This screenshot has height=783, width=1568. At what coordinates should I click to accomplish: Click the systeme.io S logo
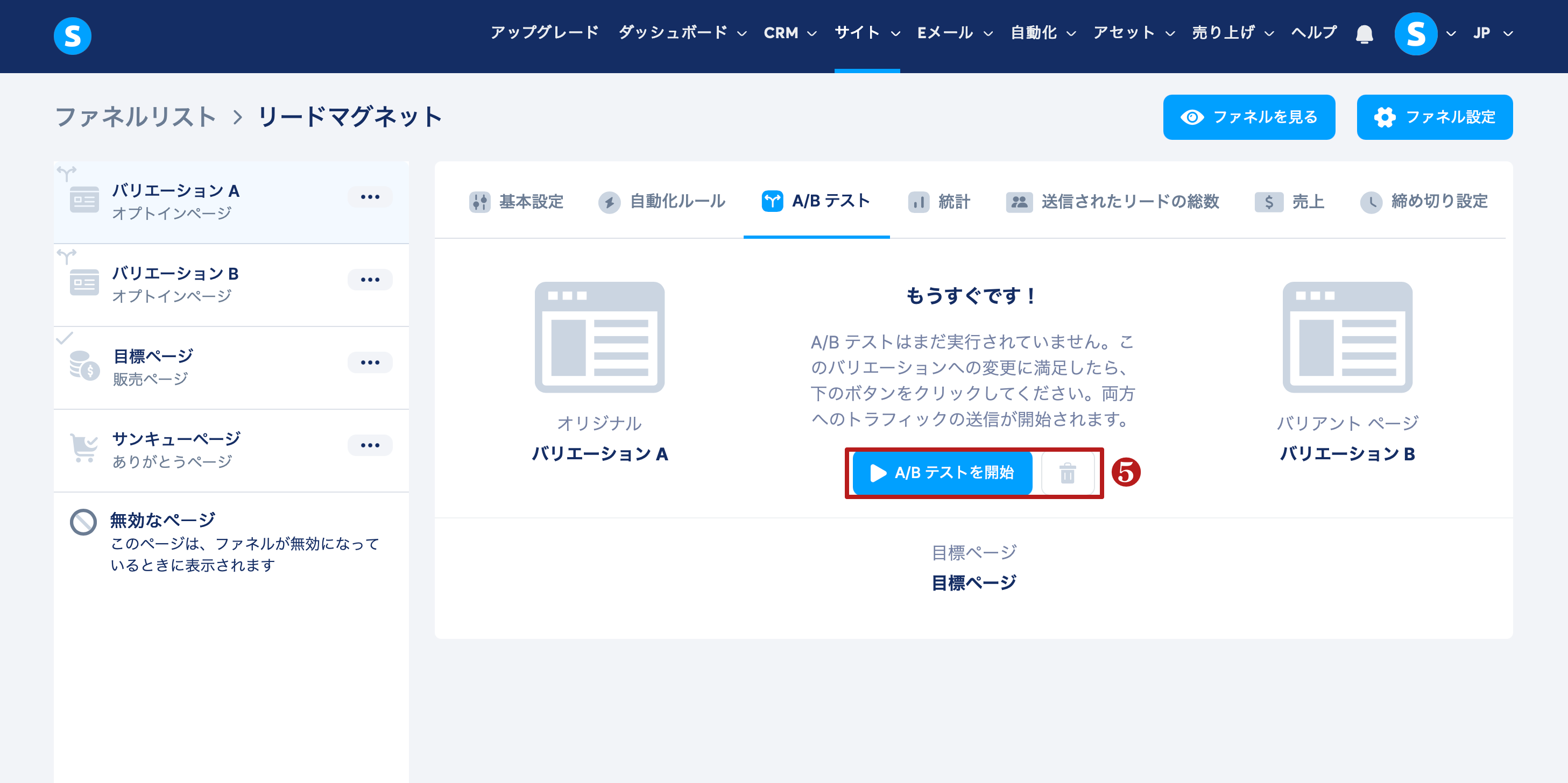point(73,36)
